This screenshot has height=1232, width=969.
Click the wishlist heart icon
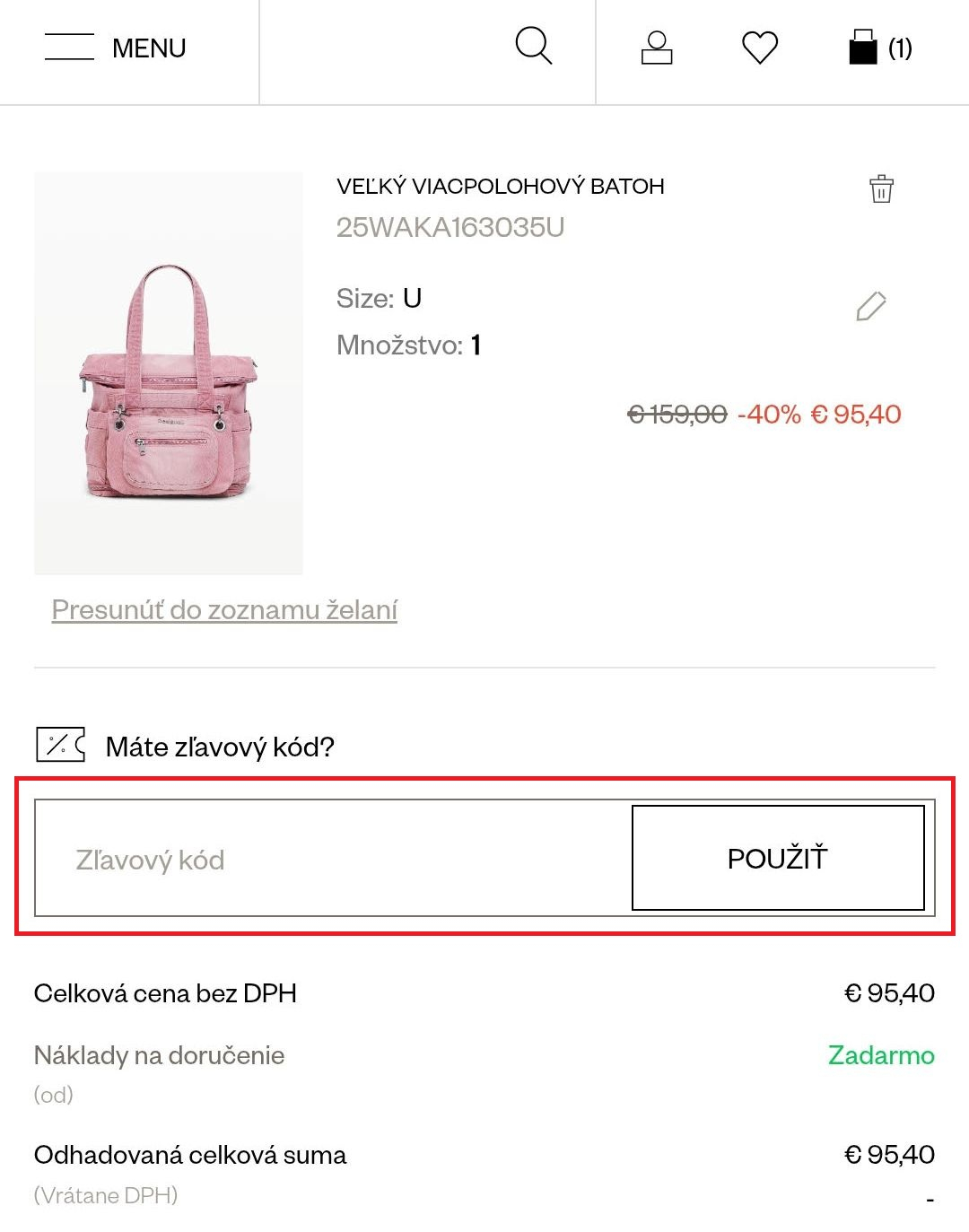coord(760,49)
